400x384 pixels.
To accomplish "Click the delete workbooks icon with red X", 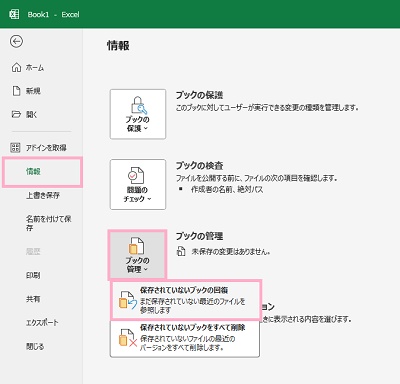I will pos(128,338).
